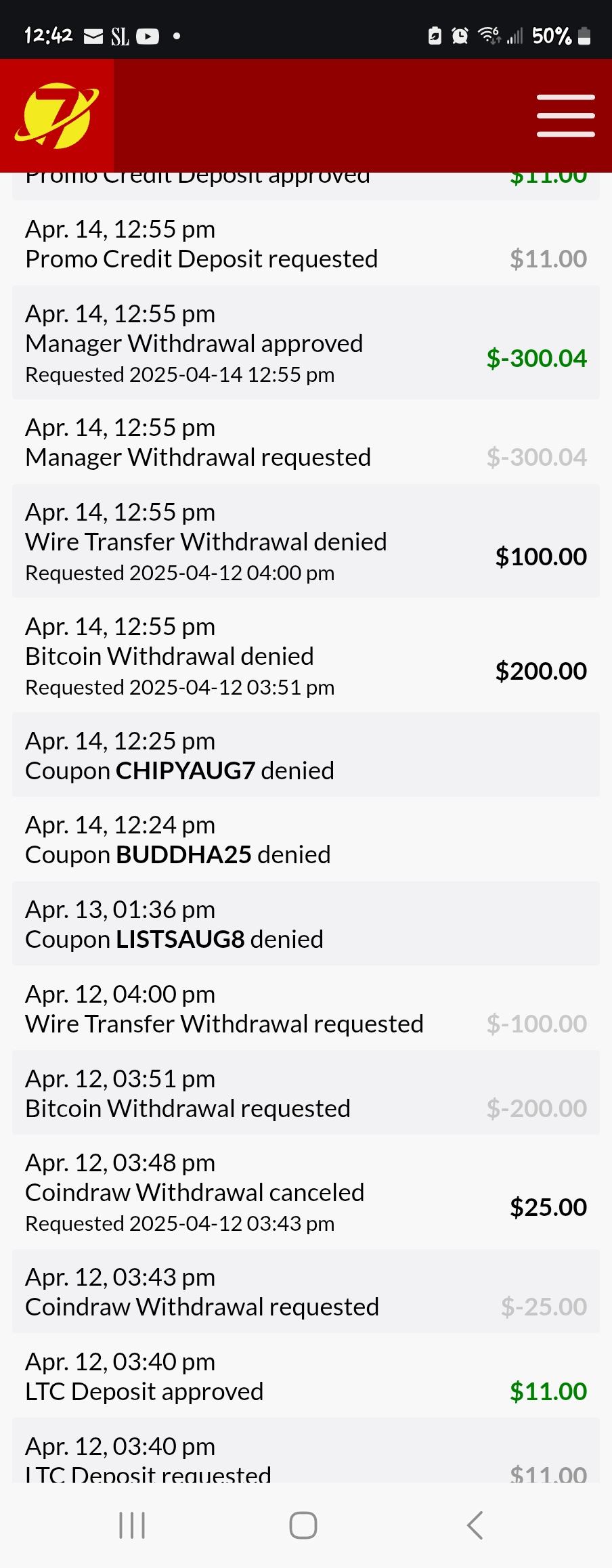Open the Coindraw Withdrawal canceled entry
This screenshot has height=1568, width=612.
305,1192
